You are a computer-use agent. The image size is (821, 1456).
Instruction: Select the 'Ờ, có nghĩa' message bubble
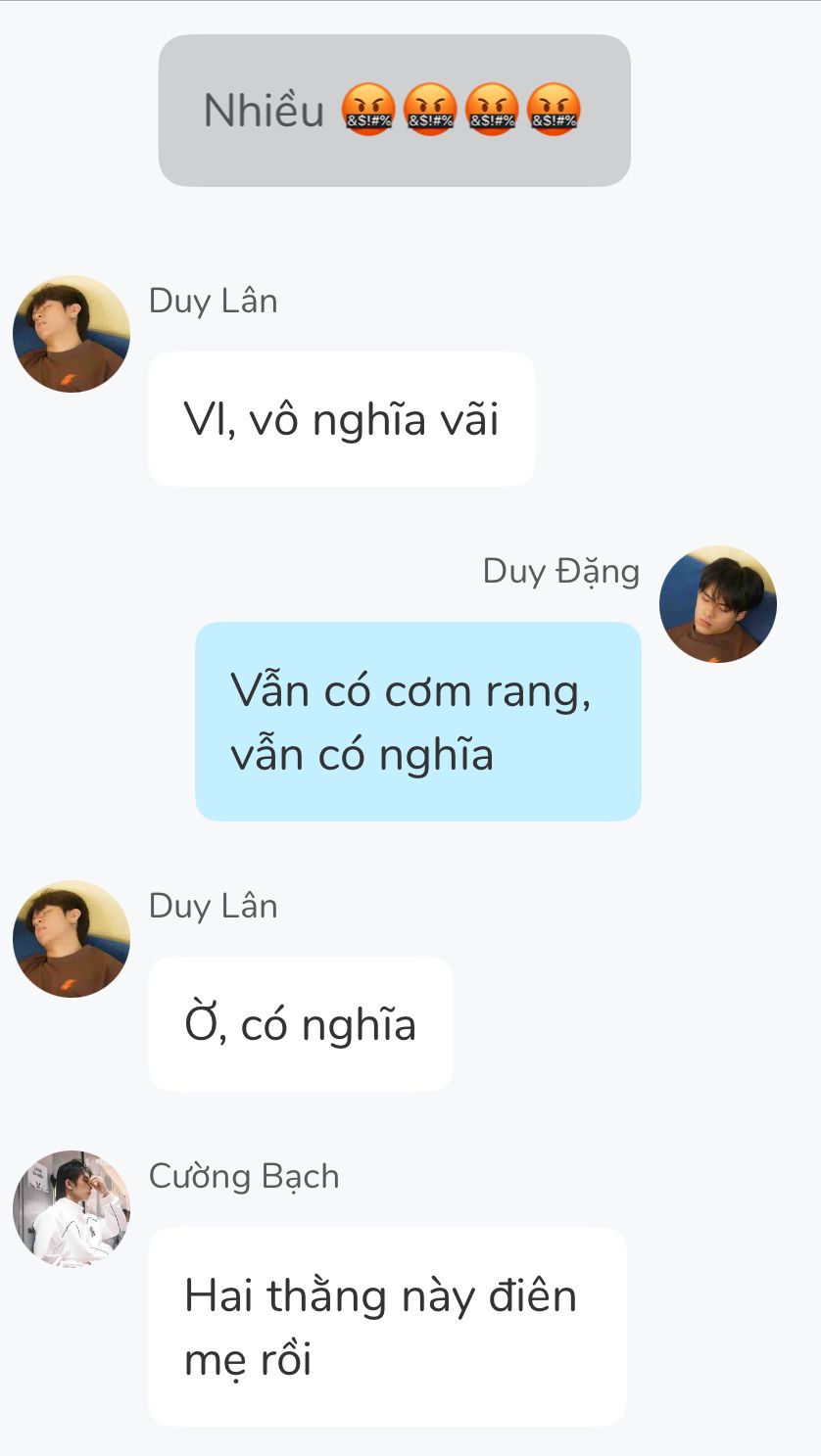301,1024
